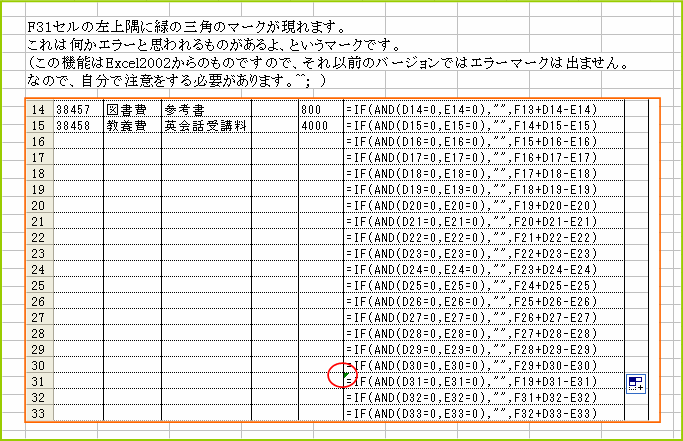Click the green error triangle in row 31
The width and height of the screenshot is (683, 441).
(346, 375)
